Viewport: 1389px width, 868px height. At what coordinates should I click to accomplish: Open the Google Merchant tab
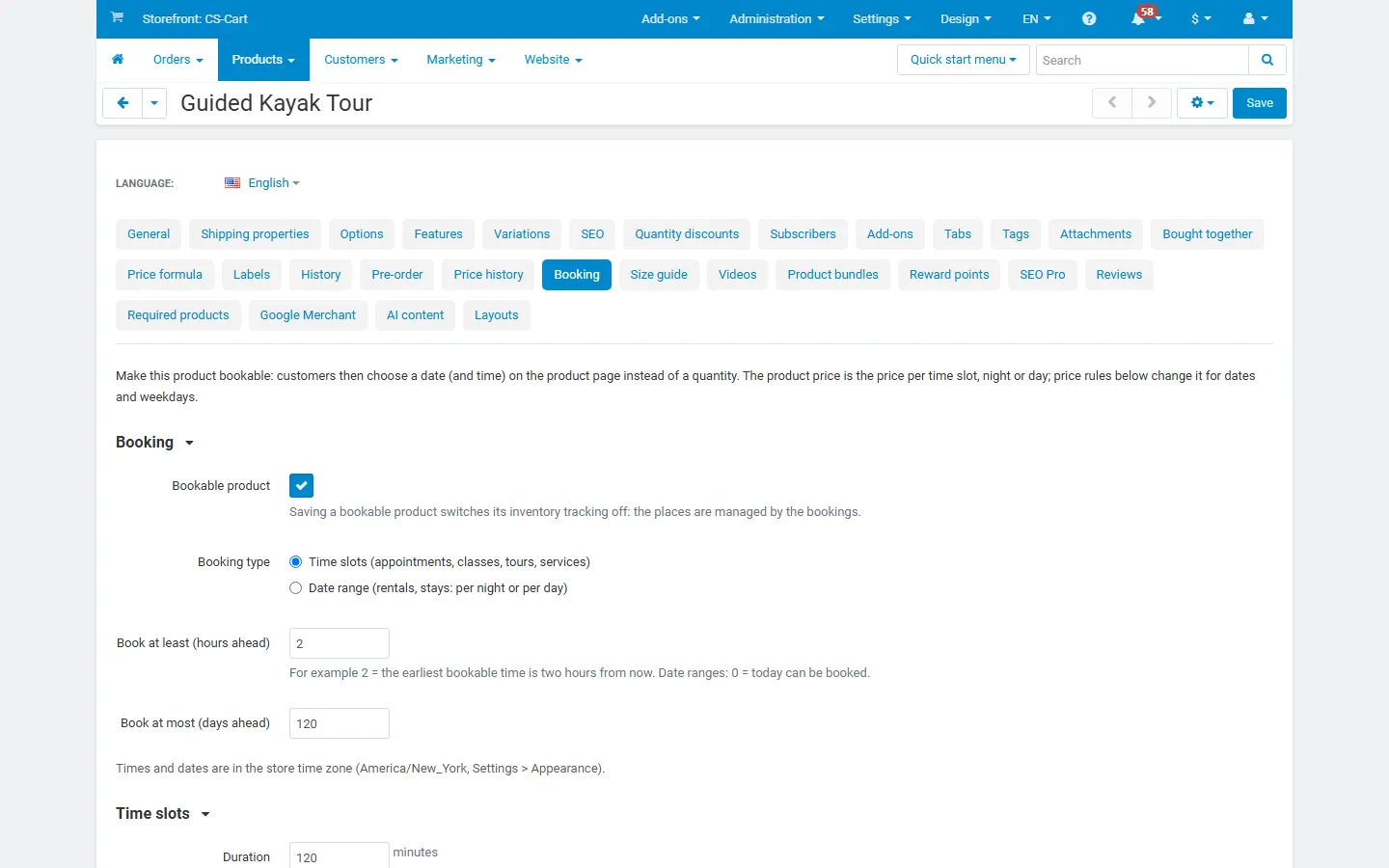[308, 315]
